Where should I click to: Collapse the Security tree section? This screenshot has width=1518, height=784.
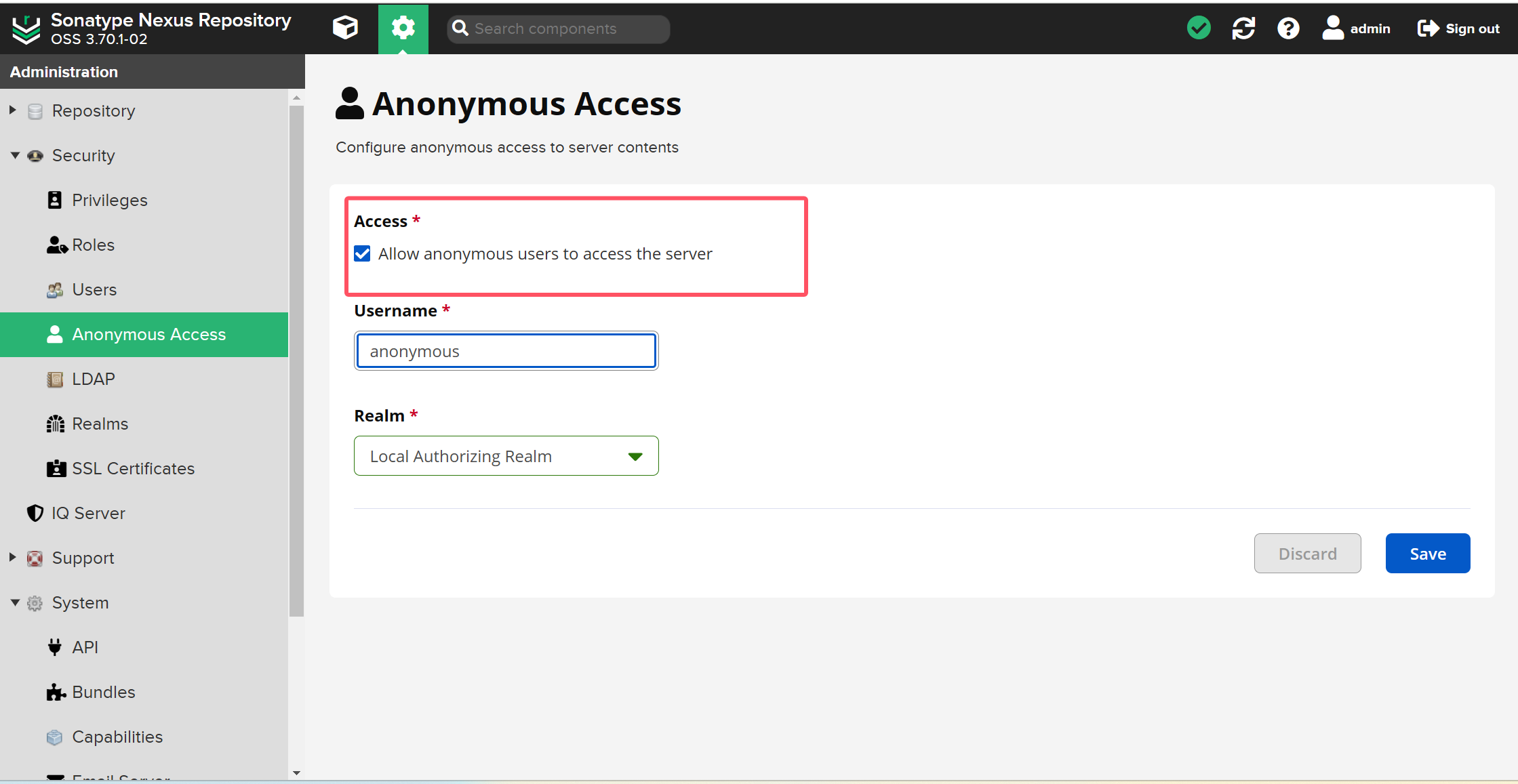click(15, 155)
